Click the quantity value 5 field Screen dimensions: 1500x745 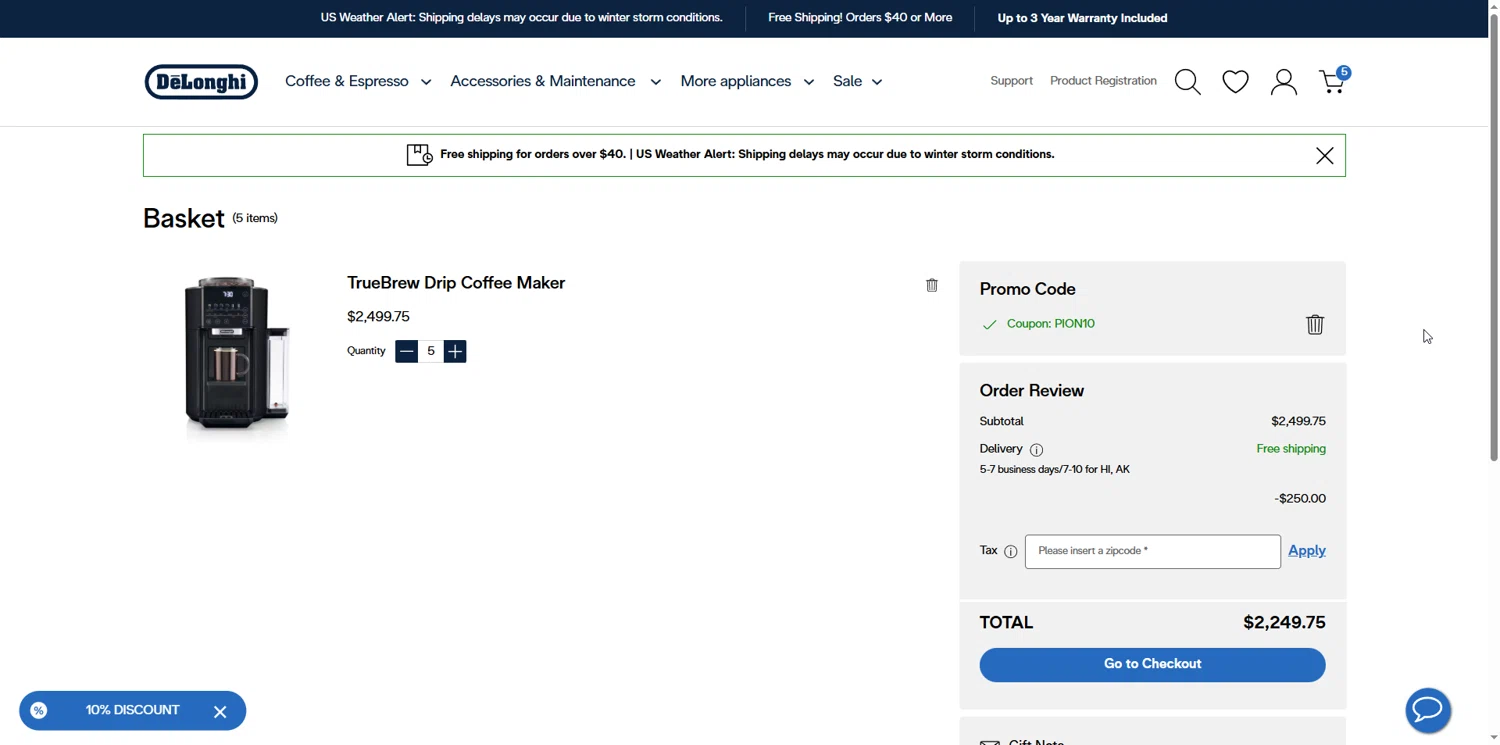click(x=431, y=351)
